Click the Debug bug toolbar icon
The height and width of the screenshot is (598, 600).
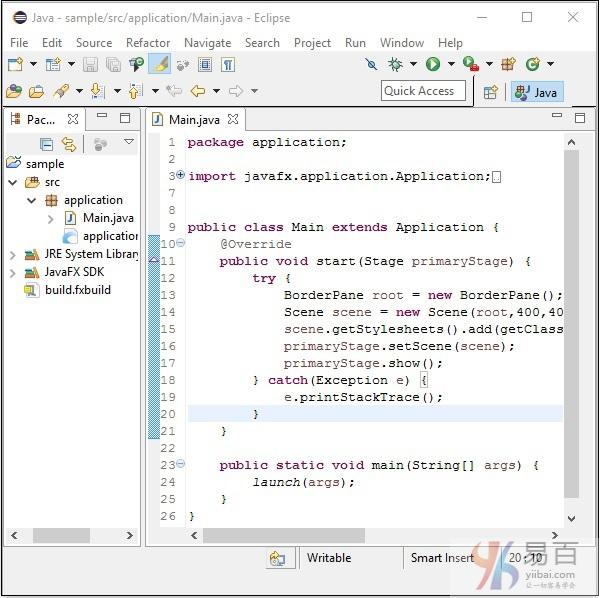(396, 64)
